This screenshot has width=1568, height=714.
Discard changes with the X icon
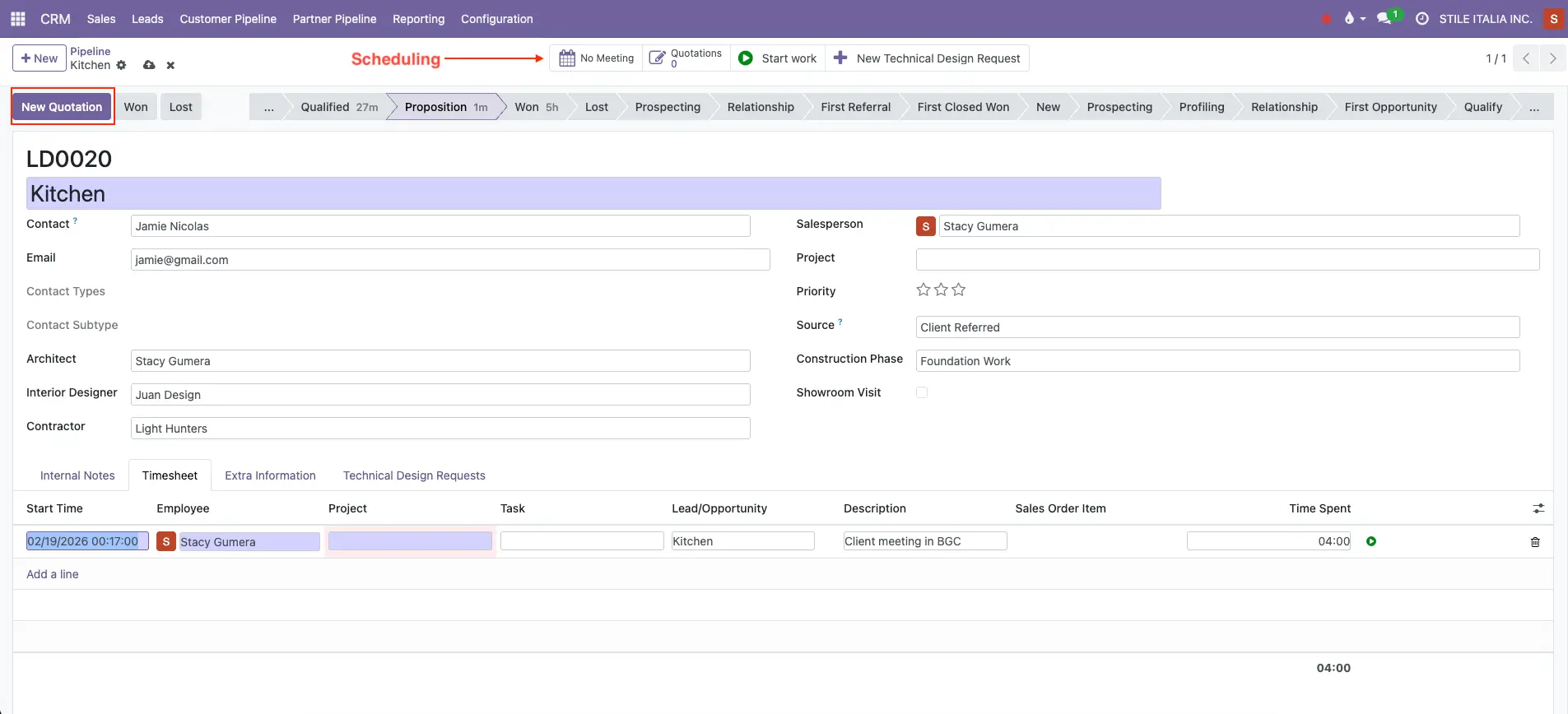point(170,65)
